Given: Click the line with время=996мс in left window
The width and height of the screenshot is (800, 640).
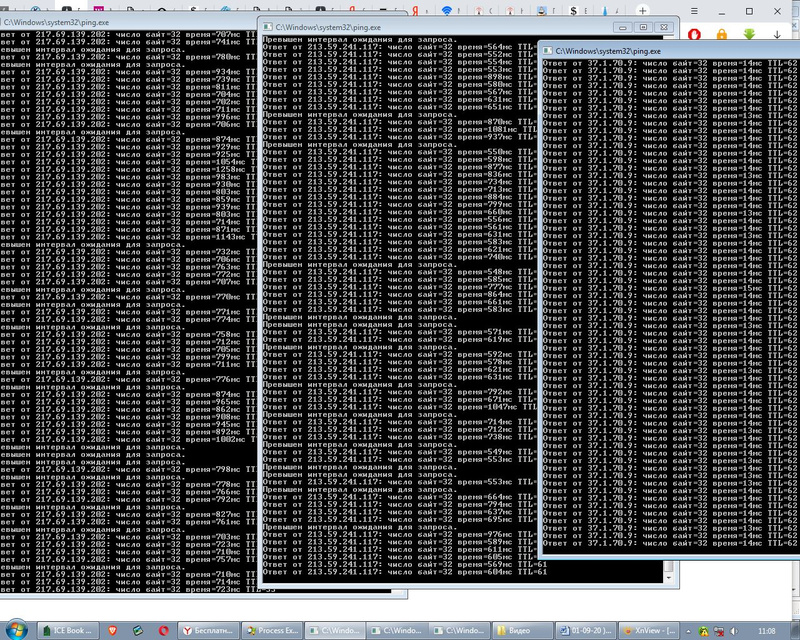Looking at the screenshot, I should point(127,117).
